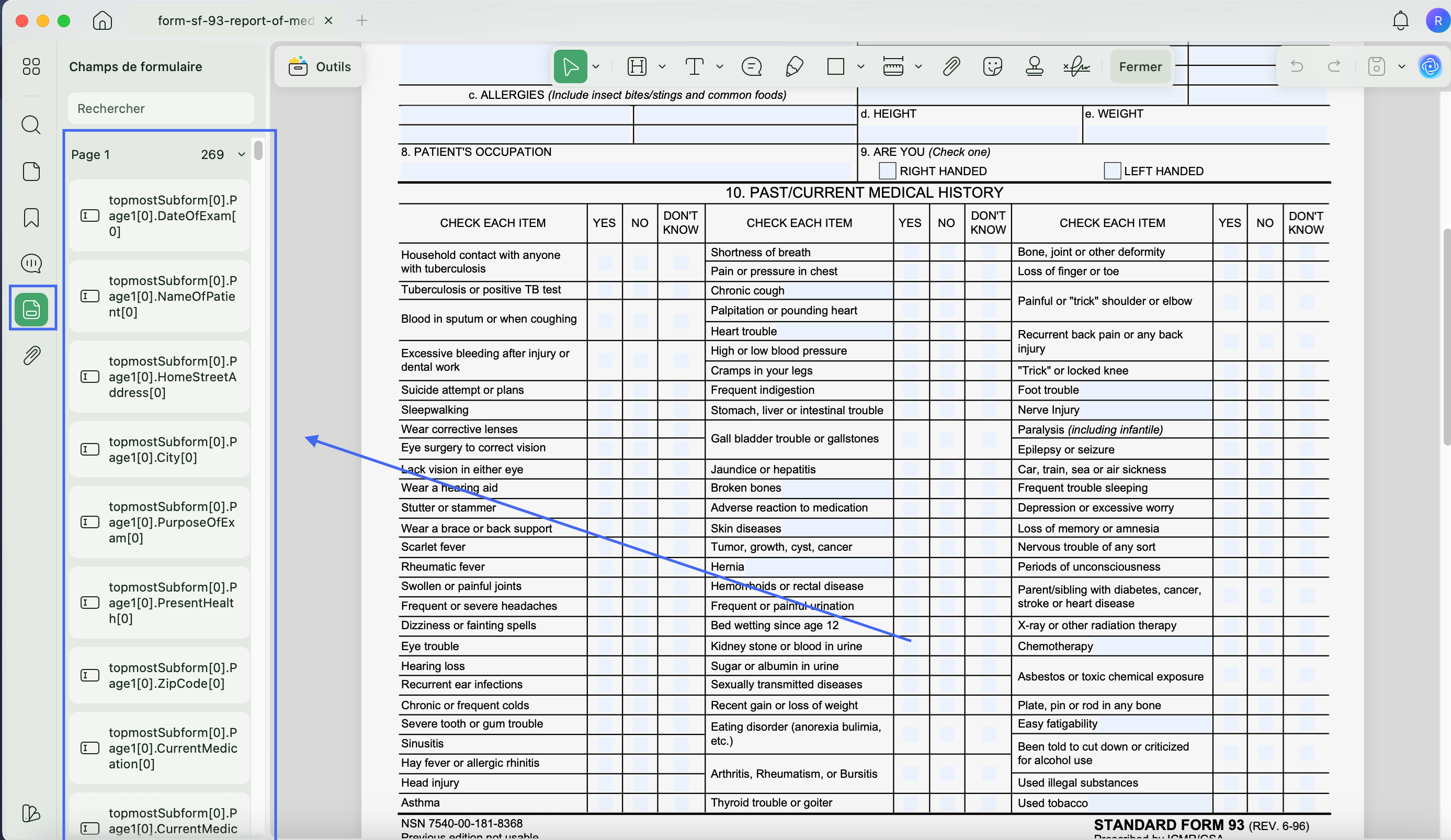Check YES for Tuberculosis or positive TB test
This screenshot has height=840, width=1451.
click(605, 290)
